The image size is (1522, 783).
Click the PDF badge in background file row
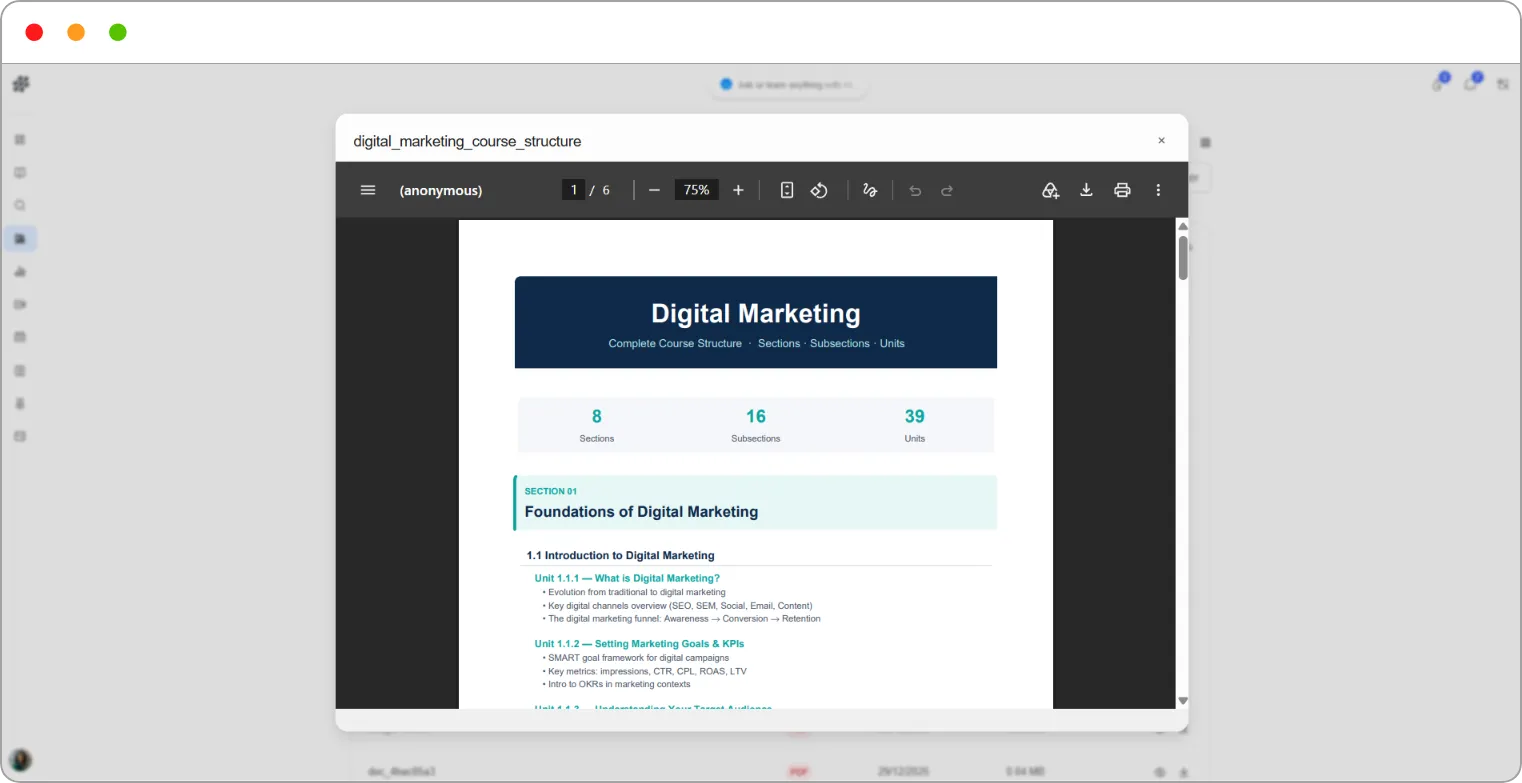(798, 772)
